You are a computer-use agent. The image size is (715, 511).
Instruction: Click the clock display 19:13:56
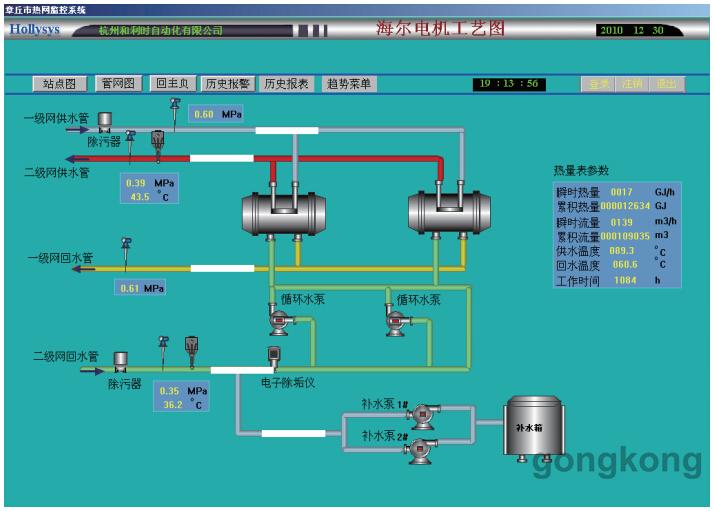[x=509, y=84]
